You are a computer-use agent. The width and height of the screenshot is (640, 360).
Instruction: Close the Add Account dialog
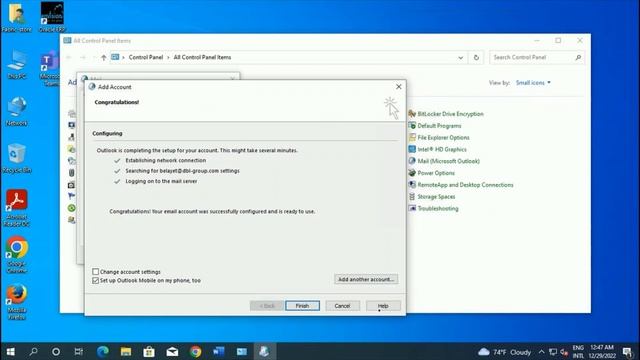(x=399, y=87)
